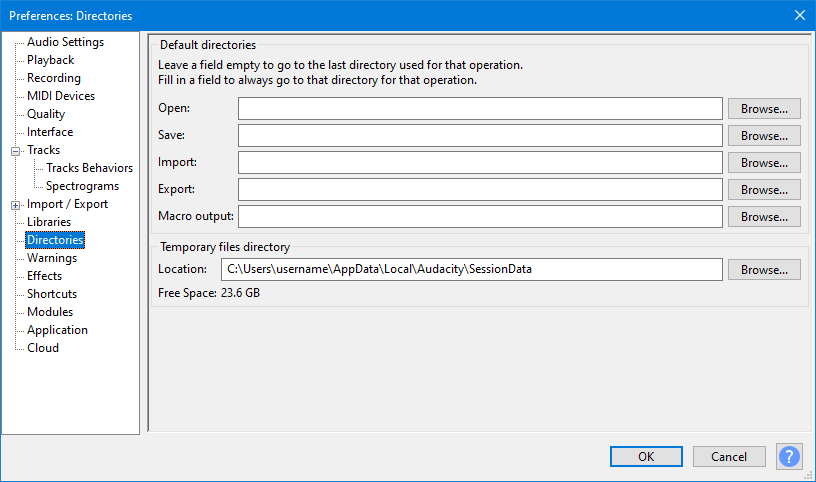The height and width of the screenshot is (482, 816).
Task: Select Modules category
Action: pos(50,312)
